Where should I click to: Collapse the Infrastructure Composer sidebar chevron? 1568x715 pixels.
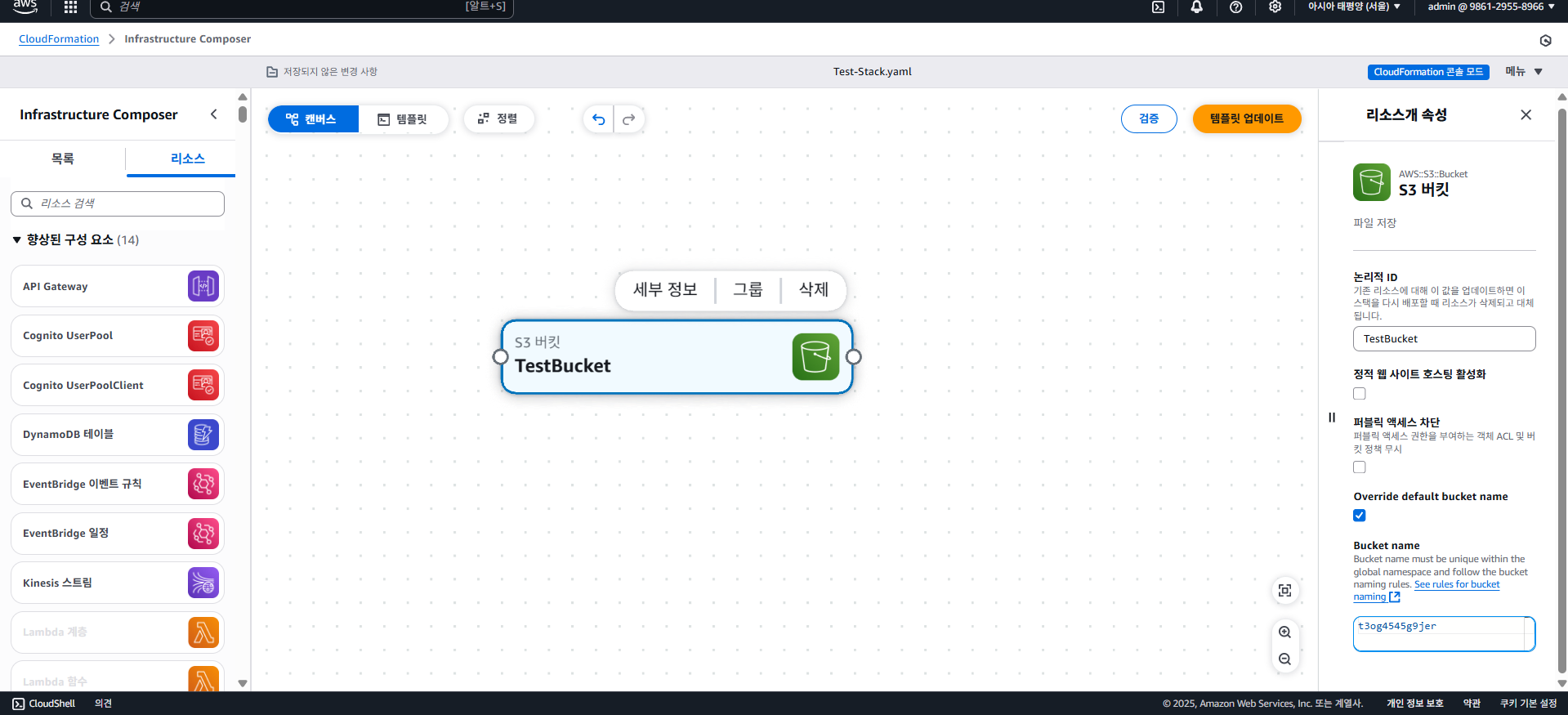coord(214,114)
